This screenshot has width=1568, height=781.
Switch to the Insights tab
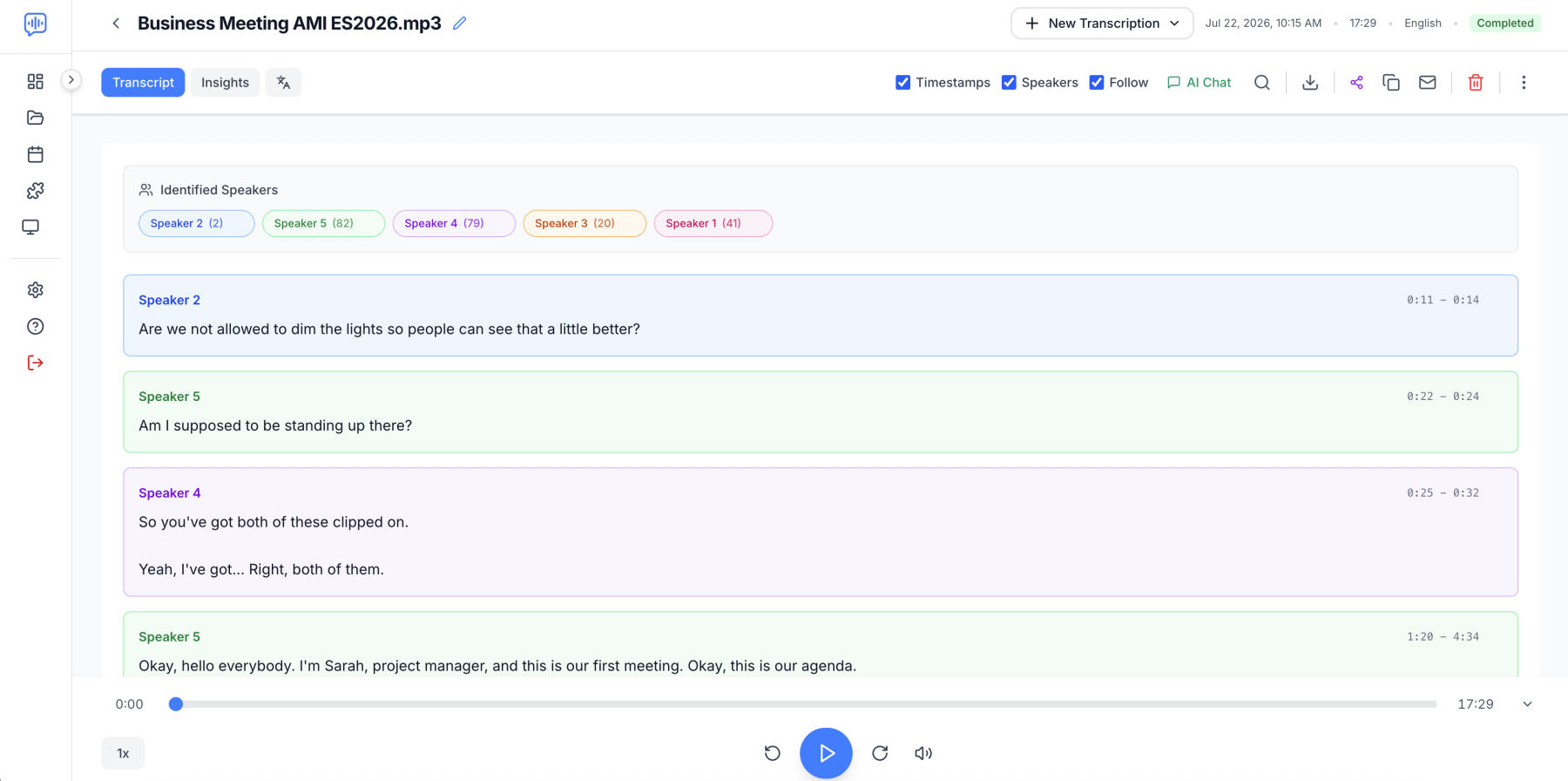click(x=225, y=83)
